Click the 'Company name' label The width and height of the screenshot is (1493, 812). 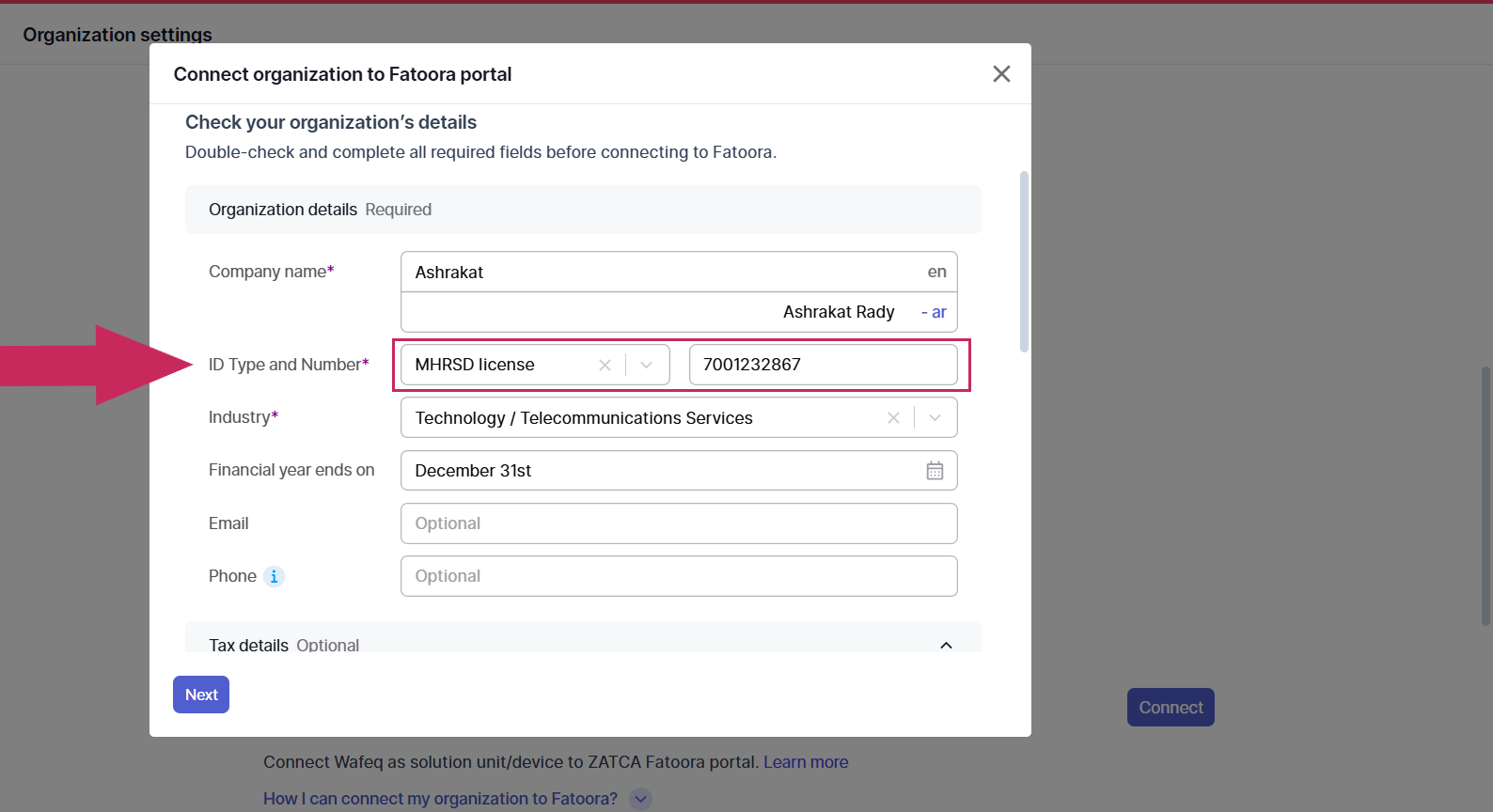(272, 272)
